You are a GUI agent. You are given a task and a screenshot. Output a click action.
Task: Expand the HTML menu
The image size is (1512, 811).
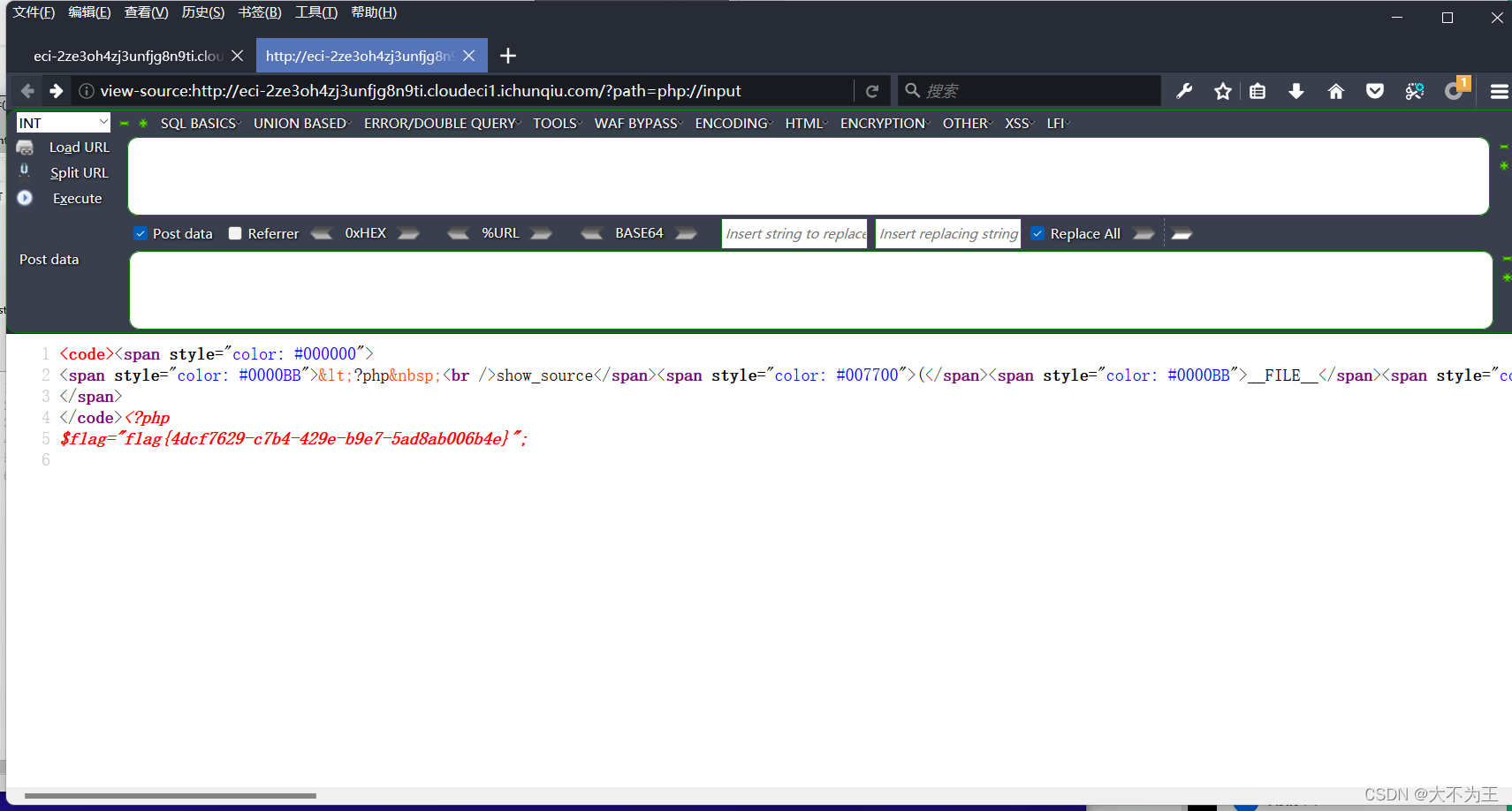[x=806, y=124]
